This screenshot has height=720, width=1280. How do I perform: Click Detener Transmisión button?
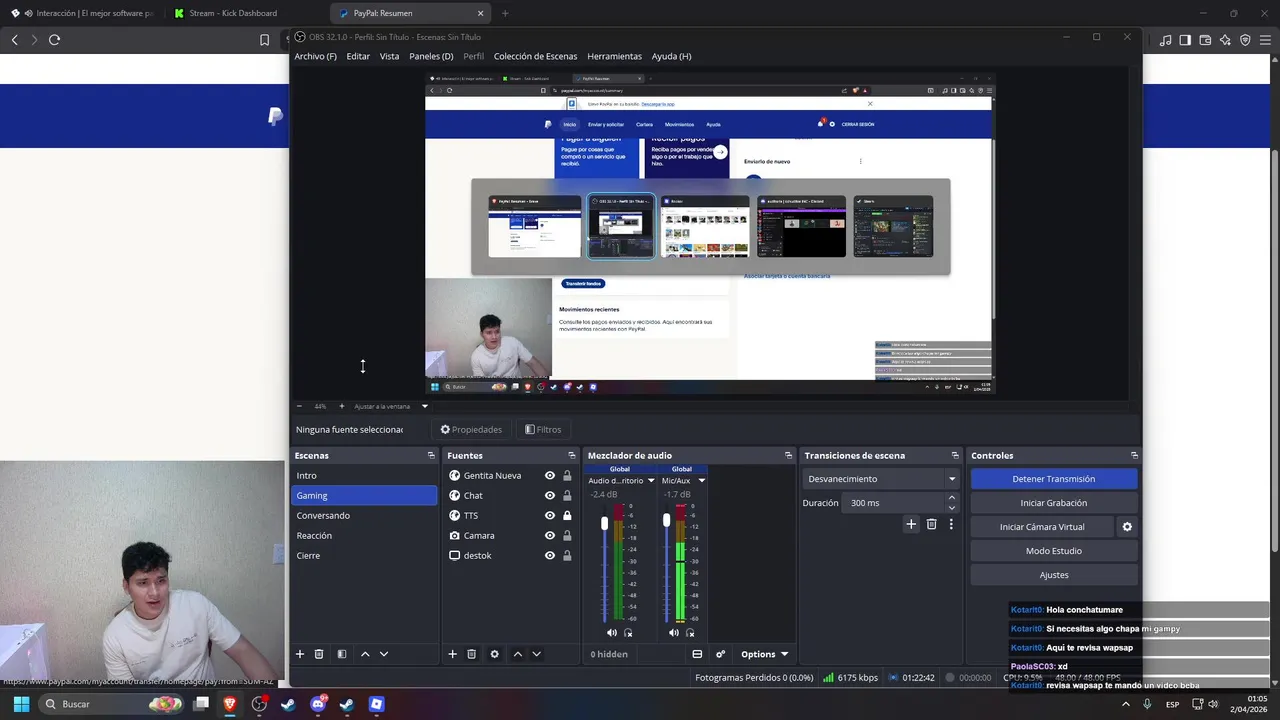click(x=1053, y=479)
